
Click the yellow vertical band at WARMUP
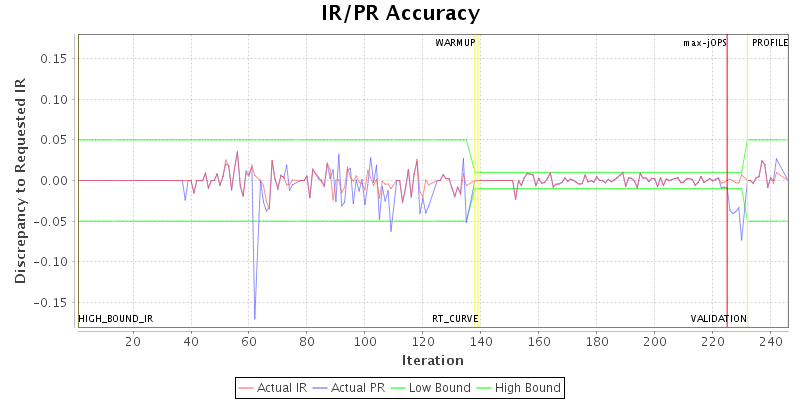(477, 180)
